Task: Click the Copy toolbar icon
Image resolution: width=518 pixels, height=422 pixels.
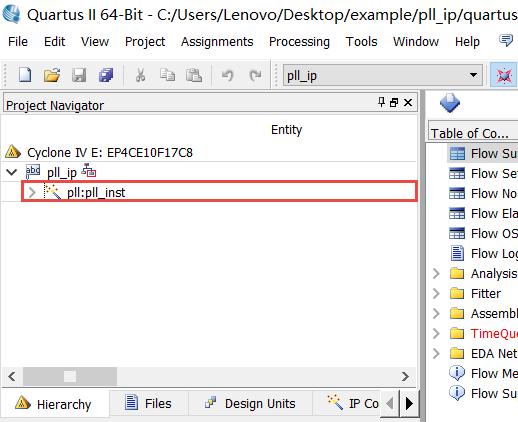Action: (167, 75)
